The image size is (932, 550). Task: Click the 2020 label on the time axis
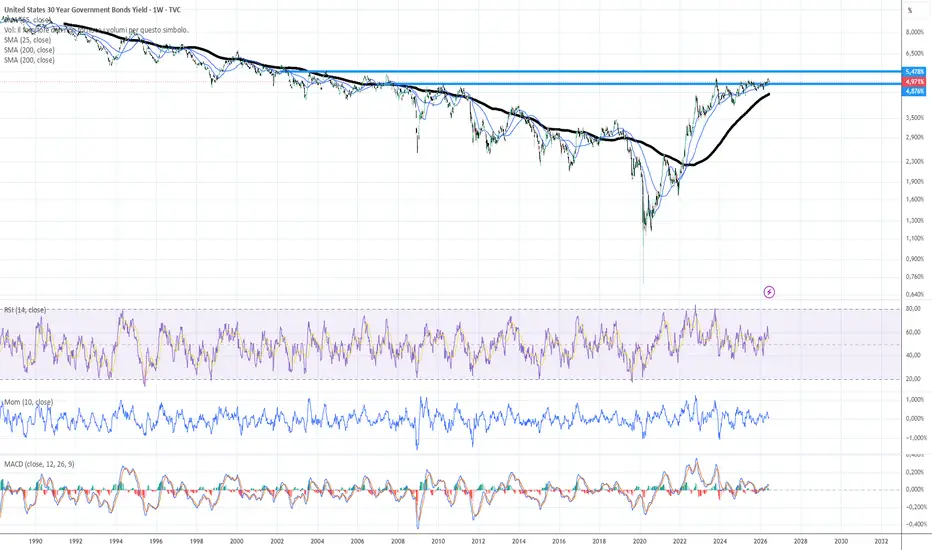click(640, 542)
